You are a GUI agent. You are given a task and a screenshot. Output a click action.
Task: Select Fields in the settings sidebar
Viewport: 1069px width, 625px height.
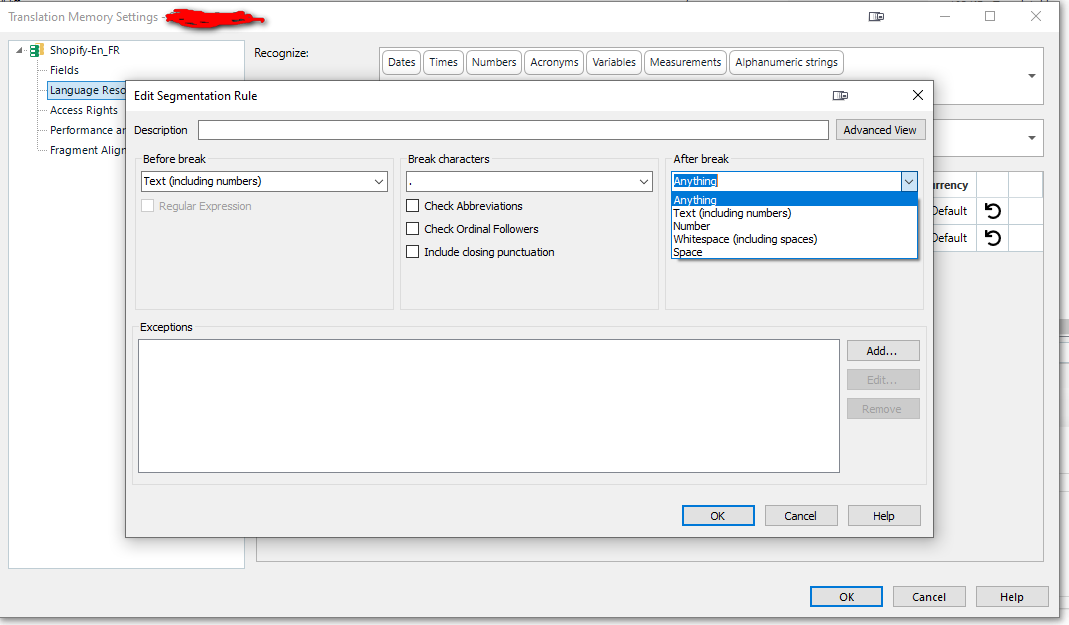(63, 70)
